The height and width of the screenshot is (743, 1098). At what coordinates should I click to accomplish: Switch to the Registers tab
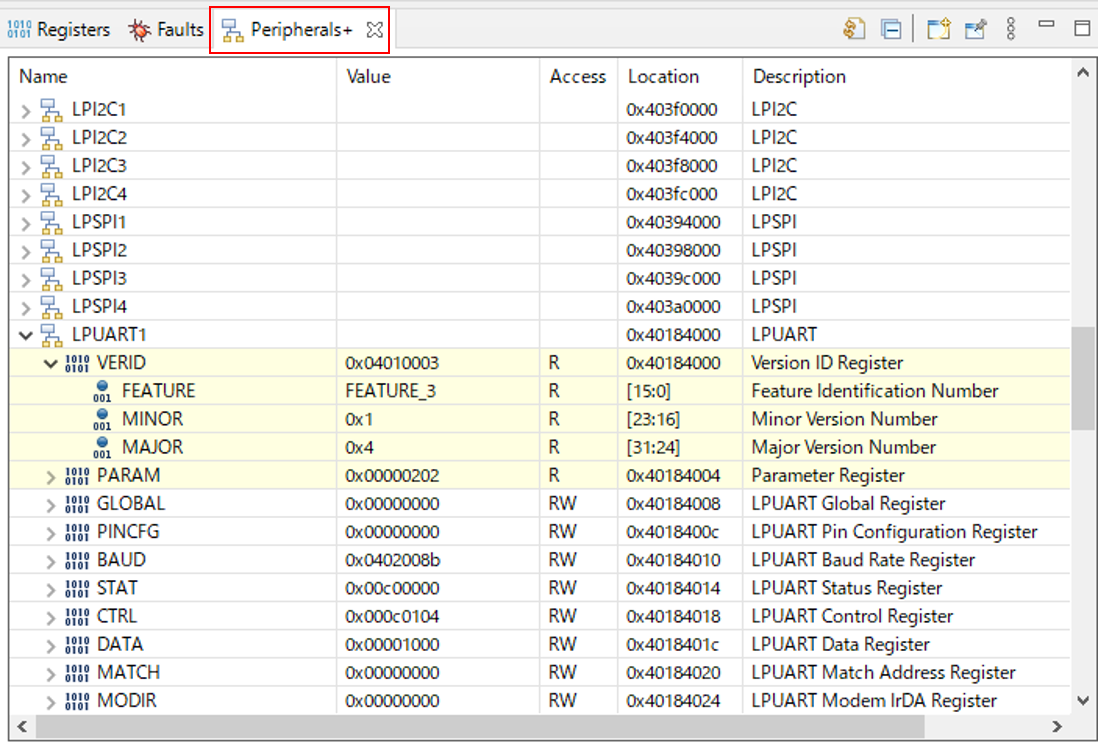tap(59, 29)
